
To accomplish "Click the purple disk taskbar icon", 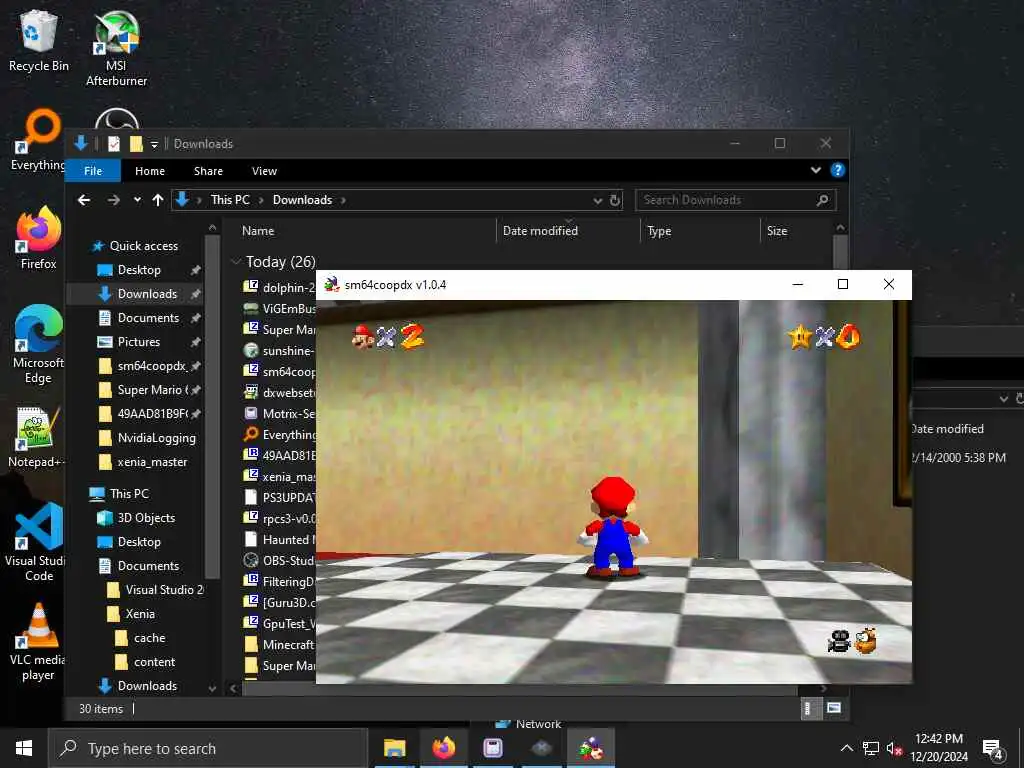I will click(492, 748).
